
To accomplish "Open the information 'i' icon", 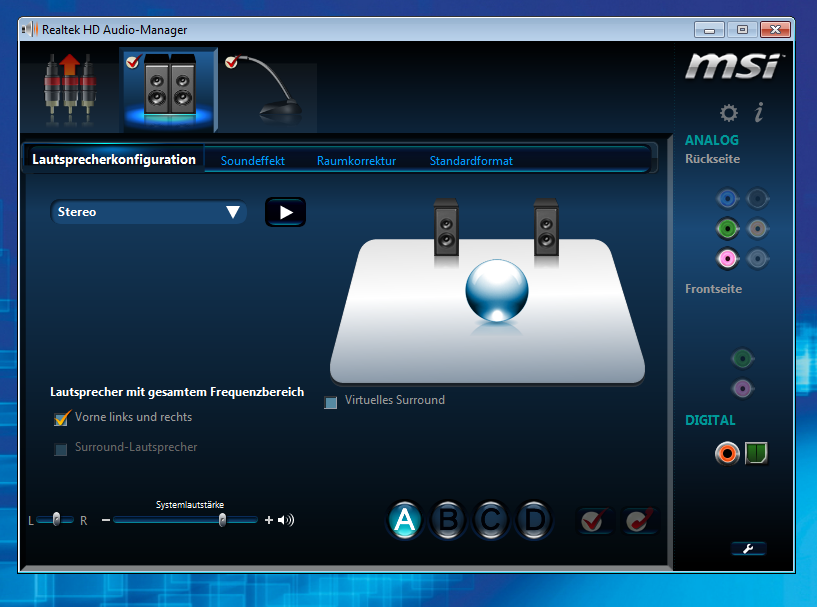I will pos(759,112).
